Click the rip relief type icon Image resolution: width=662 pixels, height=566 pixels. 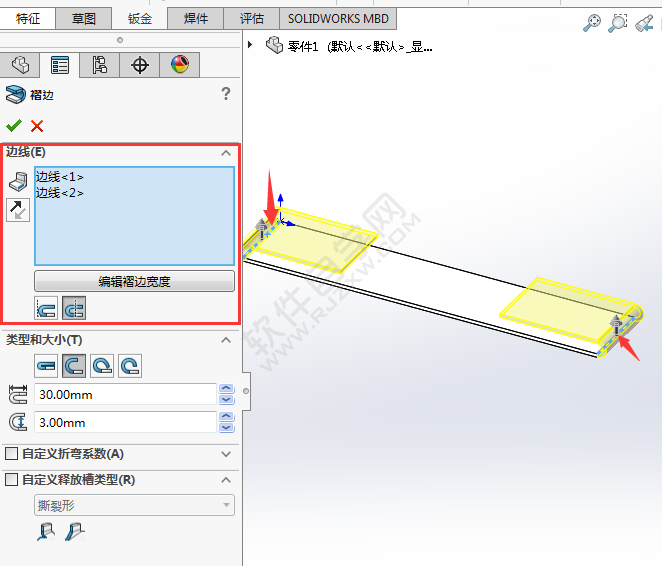pos(46,531)
